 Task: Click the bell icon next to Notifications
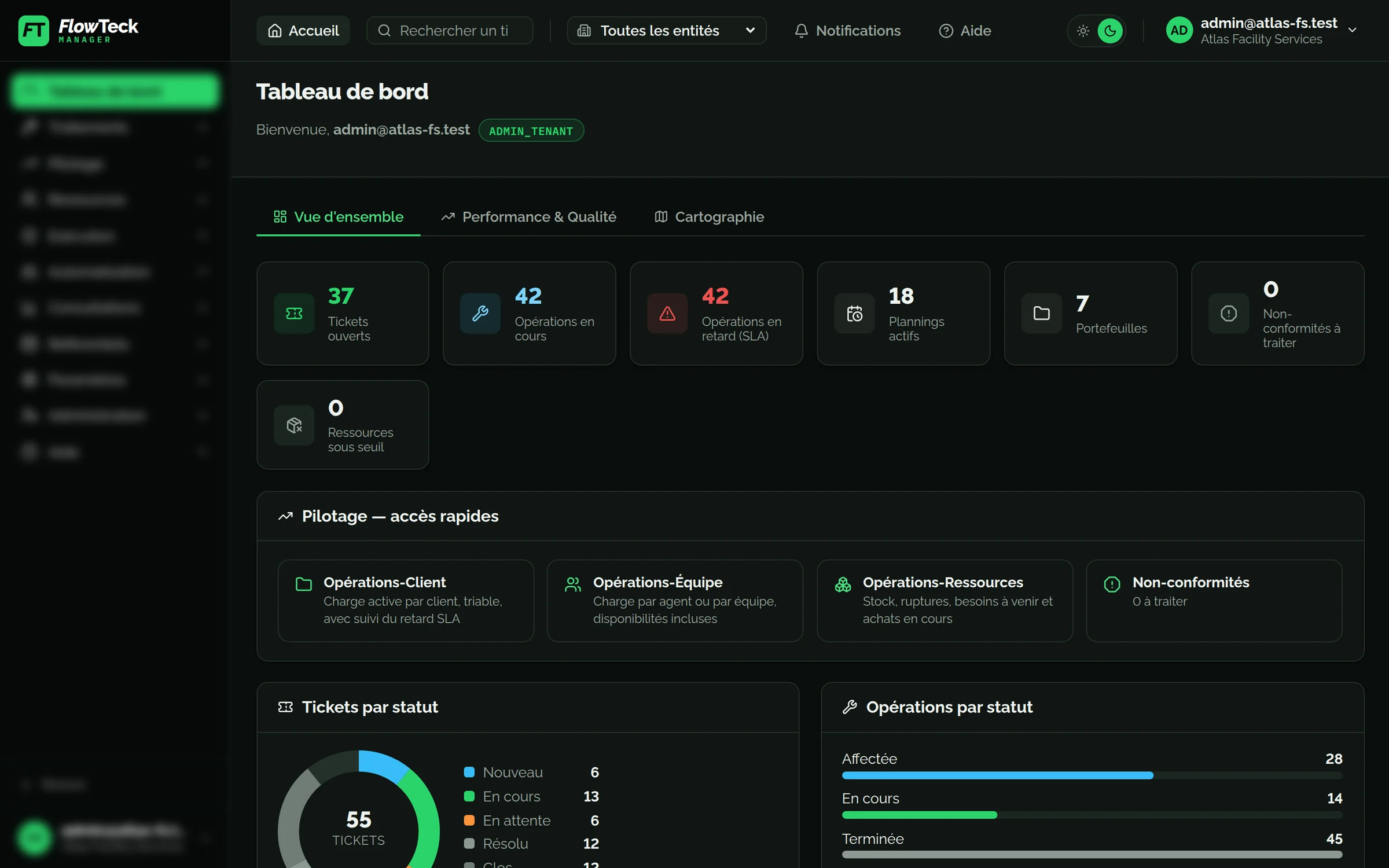(801, 31)
